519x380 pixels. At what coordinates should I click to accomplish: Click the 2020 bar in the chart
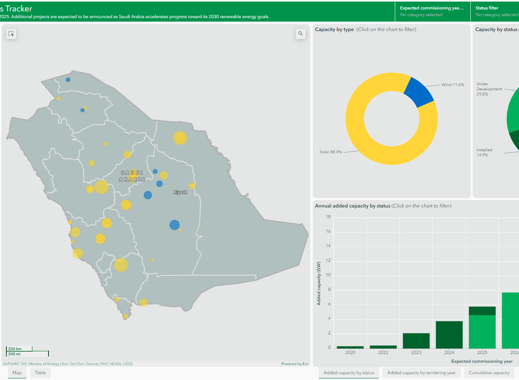[x=350, y=347]
